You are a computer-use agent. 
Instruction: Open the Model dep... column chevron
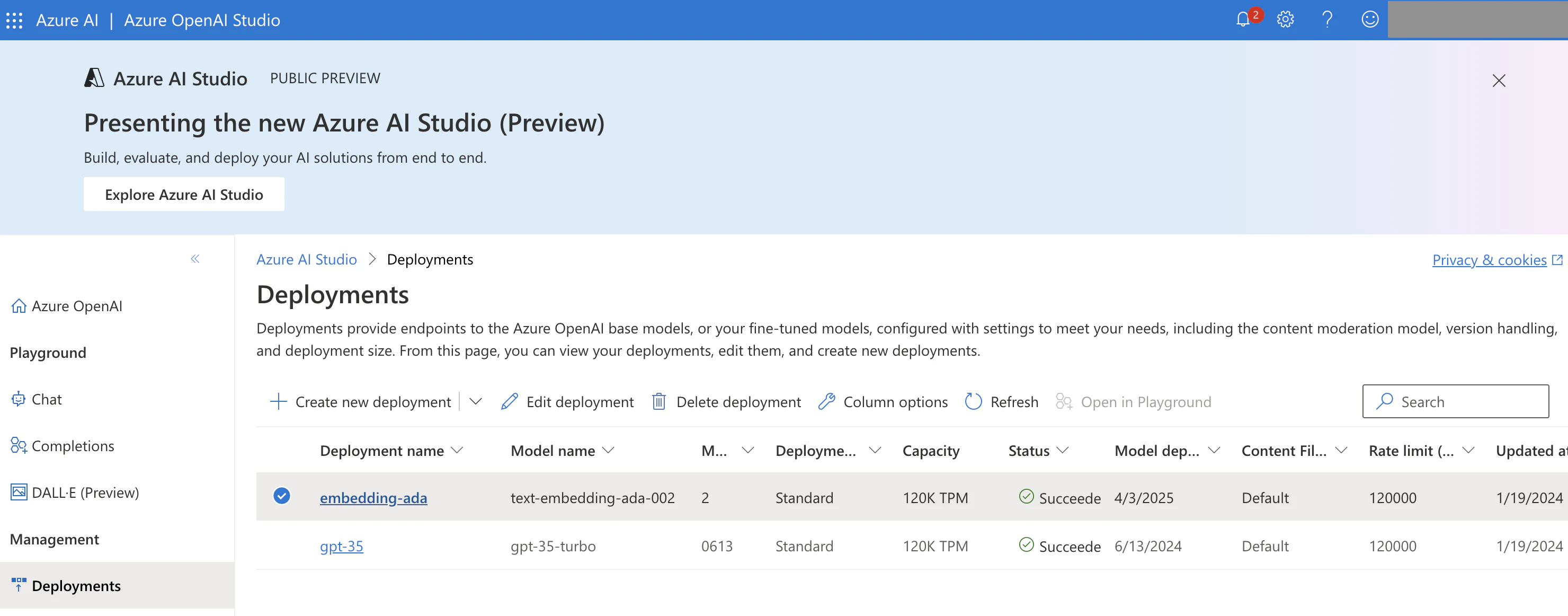click(1214, 450)
